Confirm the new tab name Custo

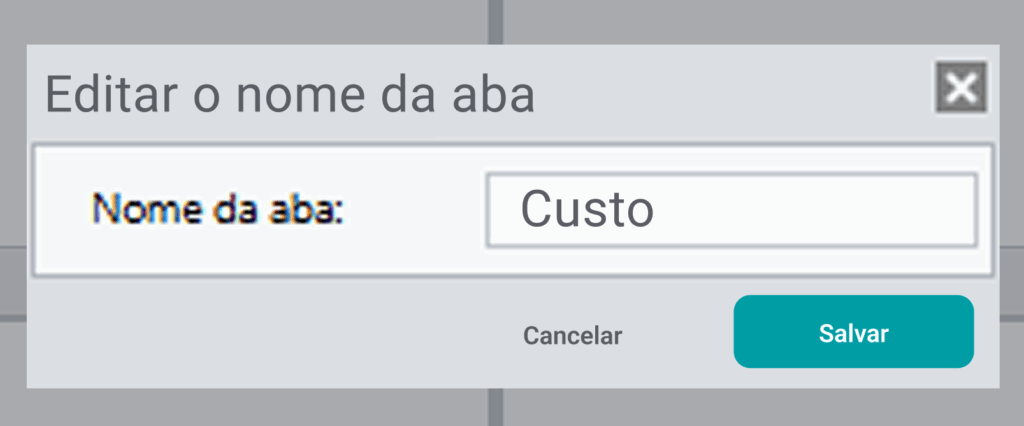(x=853, y=333)
